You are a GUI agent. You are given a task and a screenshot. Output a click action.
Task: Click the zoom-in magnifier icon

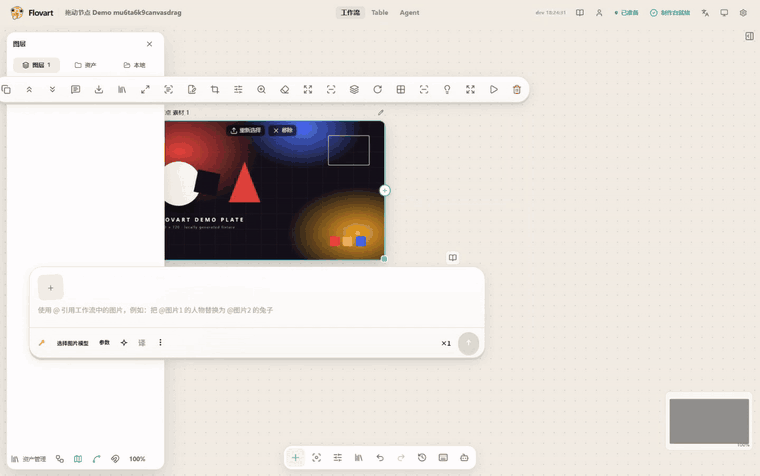pyautogui.click(x=261, y=90)
